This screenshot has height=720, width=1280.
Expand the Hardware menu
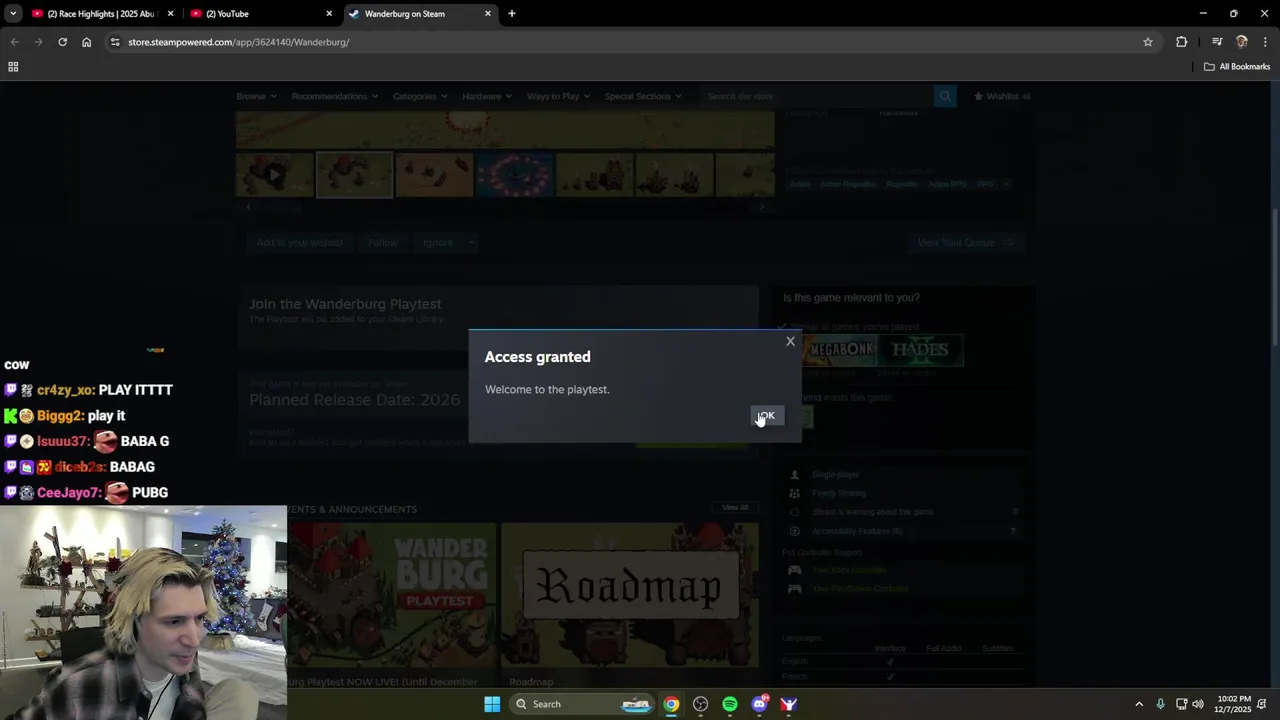(x=487, y=96)
